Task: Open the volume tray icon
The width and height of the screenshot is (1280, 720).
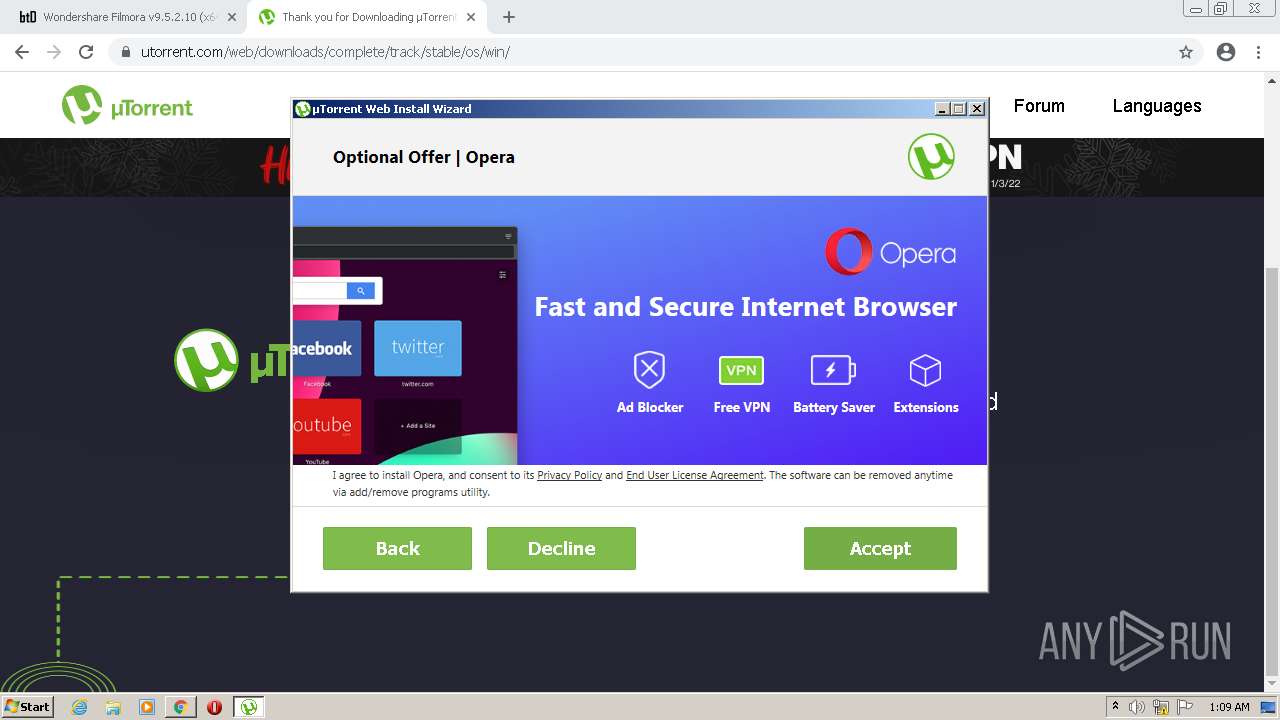Action: click(1137, 707)
